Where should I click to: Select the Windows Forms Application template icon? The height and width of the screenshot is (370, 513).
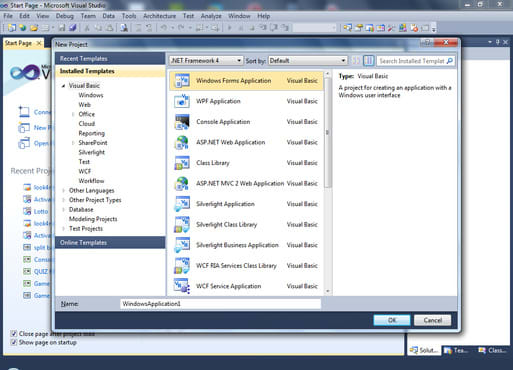click(182, 81)
